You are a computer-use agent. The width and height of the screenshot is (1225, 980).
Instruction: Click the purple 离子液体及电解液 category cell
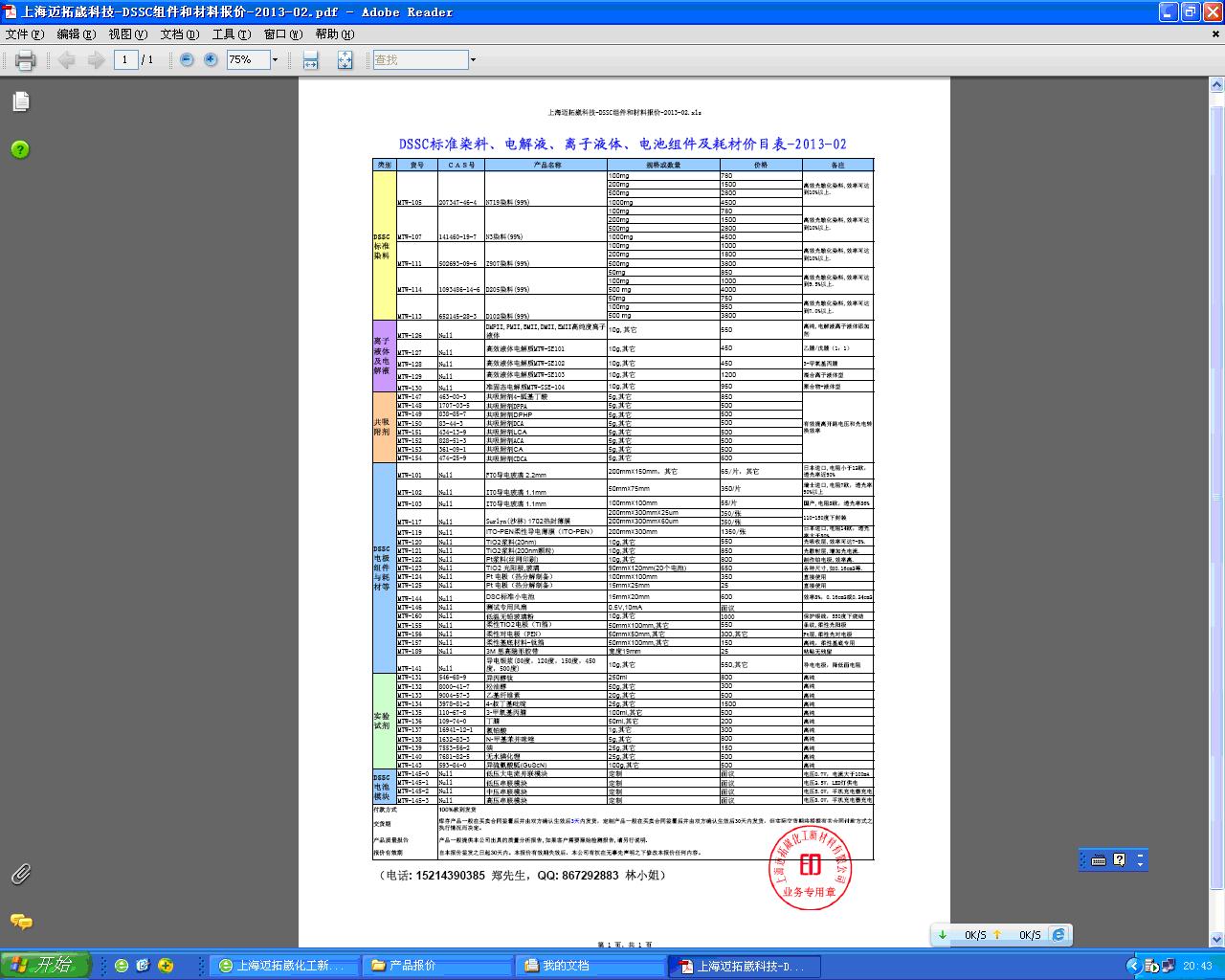click(384, 356)
